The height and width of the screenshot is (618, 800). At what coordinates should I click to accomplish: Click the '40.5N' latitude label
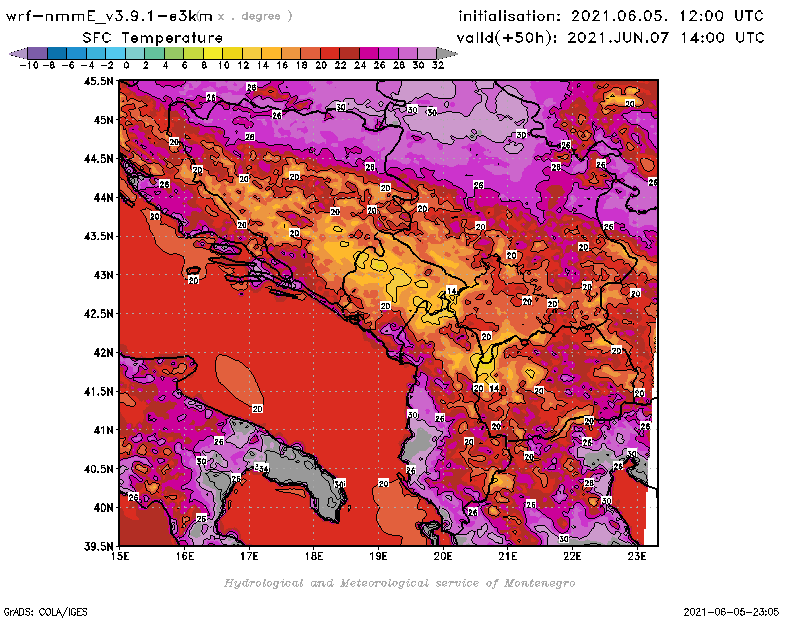98,469
